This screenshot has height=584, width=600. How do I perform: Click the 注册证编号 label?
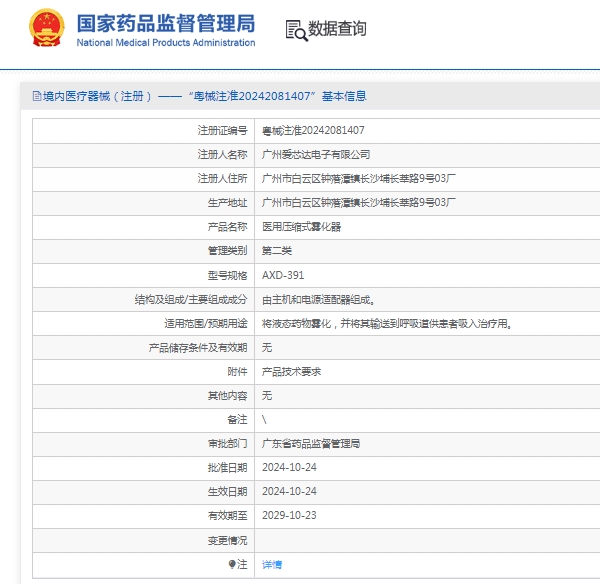tap(222, 131)
